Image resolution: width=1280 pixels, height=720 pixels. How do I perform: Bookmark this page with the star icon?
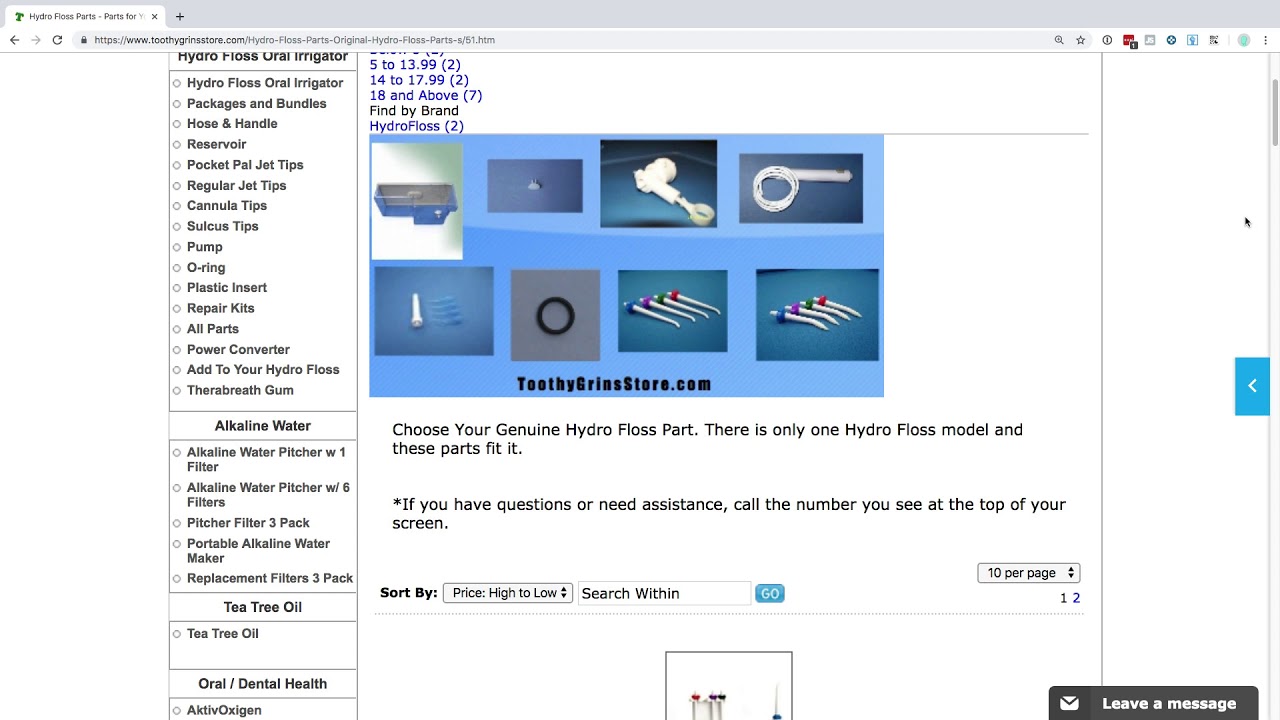[x=1081, y=40]
